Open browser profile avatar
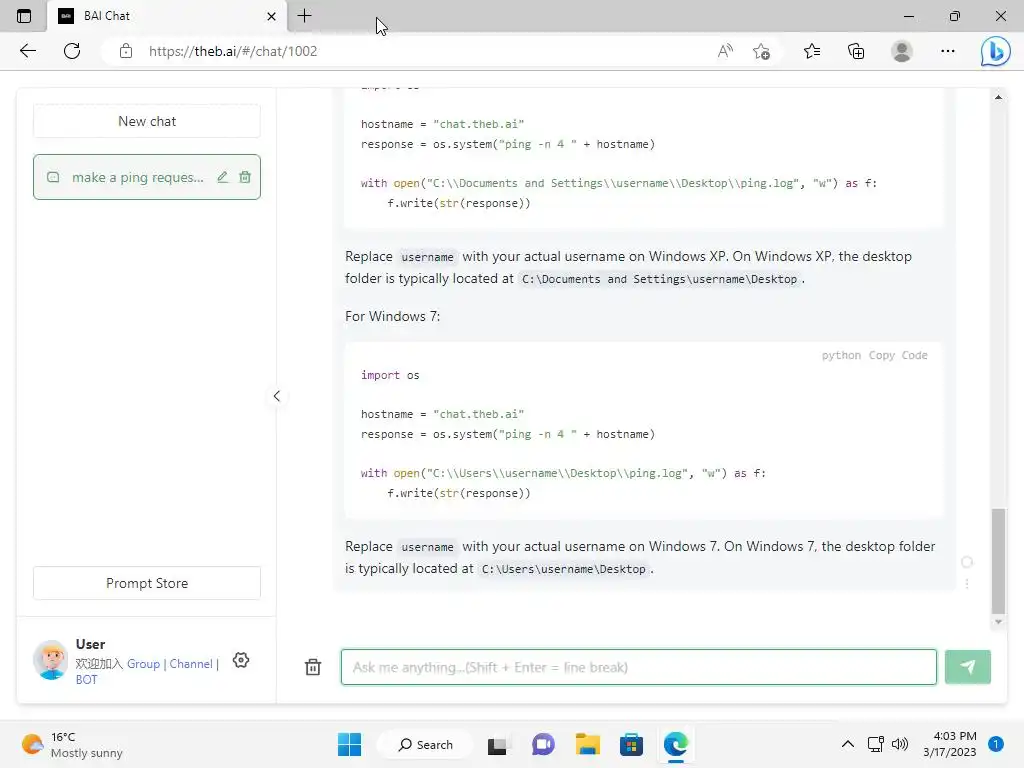The width and height of the screenshot is (1024, 768). [902, 51]
